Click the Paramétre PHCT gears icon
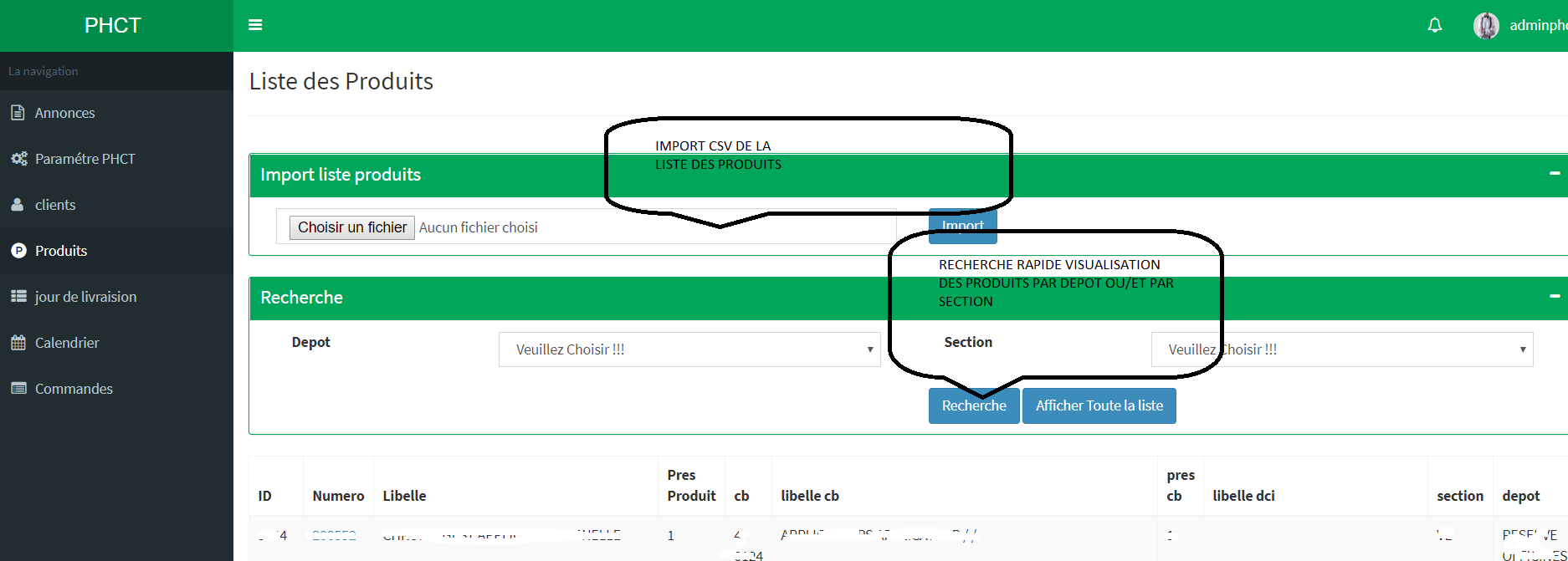This screenshot has width=1568, height=561. (x=18, y=159)
